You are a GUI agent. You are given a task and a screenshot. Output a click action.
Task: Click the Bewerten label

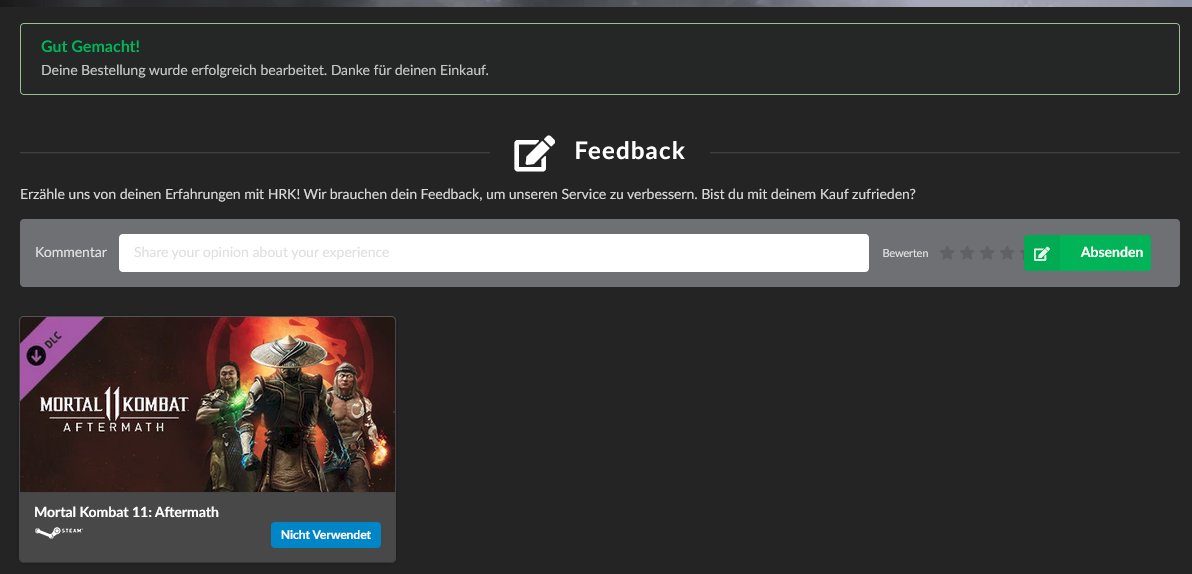click(x=905, y=253)
